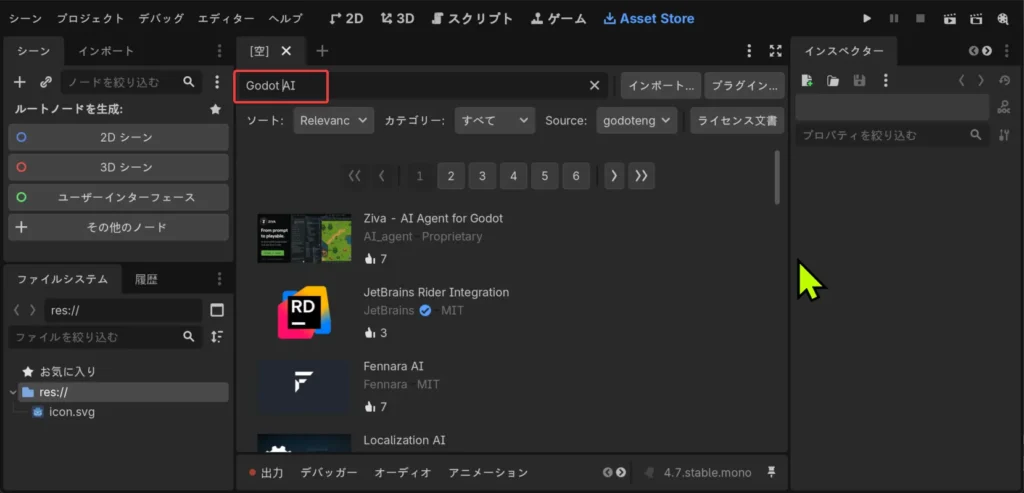Go forward in filesystem history
The height and width of the screenshot is (493, 1024).
[x=33, y=311]
